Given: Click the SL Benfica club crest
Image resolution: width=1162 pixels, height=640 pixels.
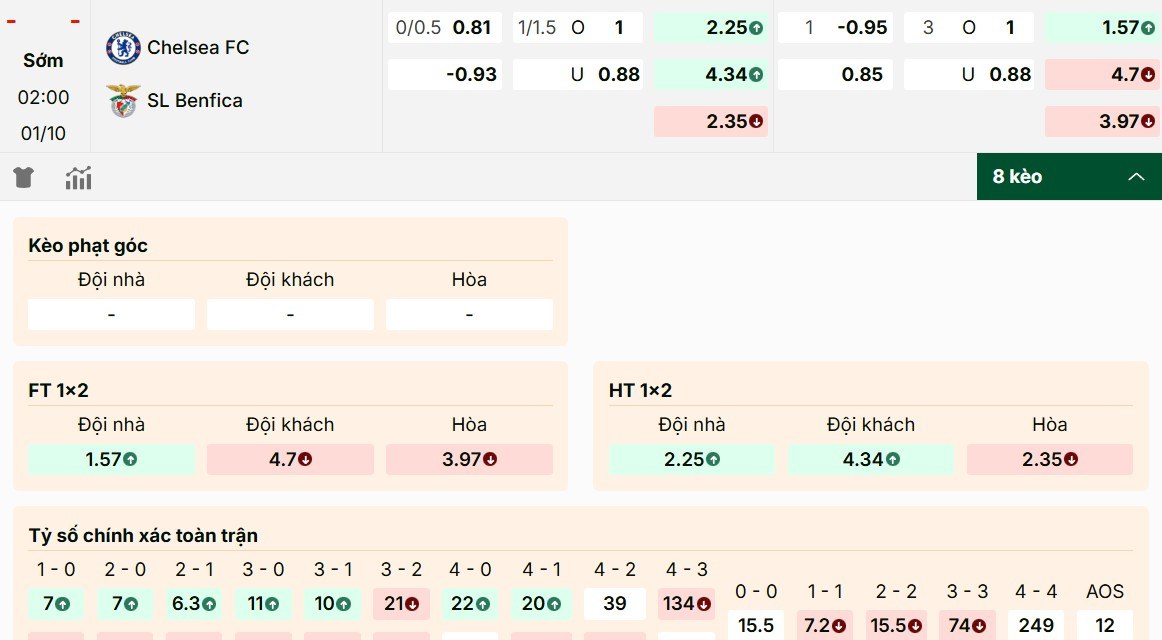Looking at the screenshot, I should pos(123,101).
